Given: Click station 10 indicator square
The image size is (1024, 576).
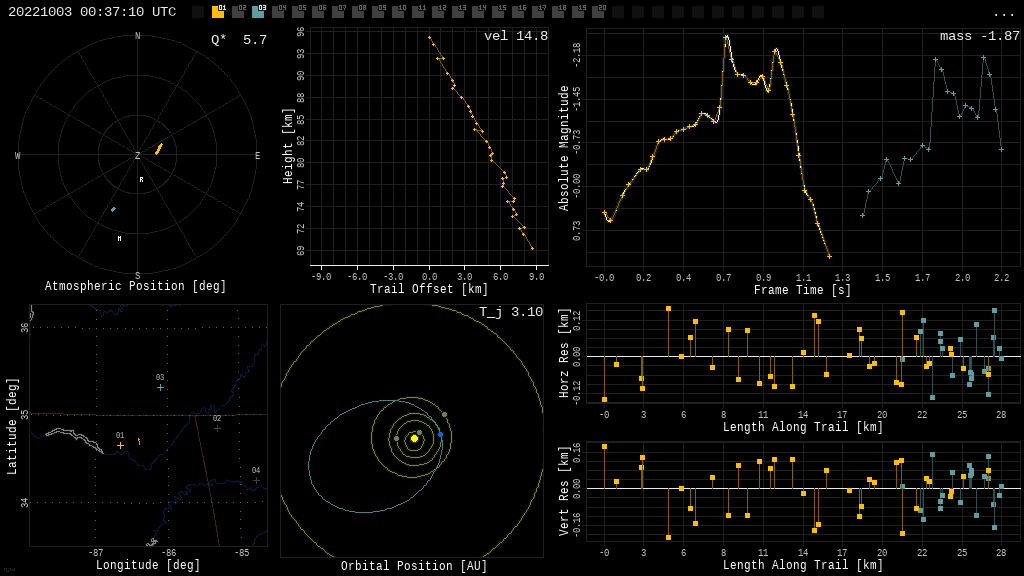Looking at the screenshot, I should 398,12.
